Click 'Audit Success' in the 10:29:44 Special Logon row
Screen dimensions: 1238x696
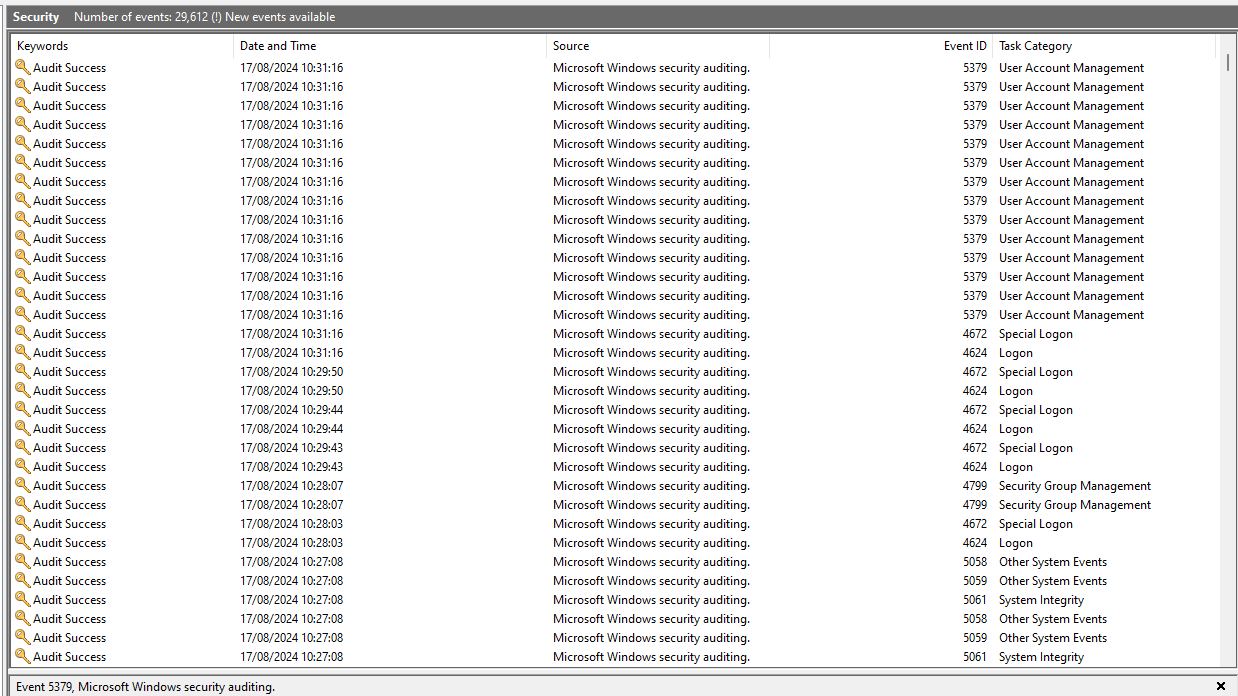pos(69,410)
